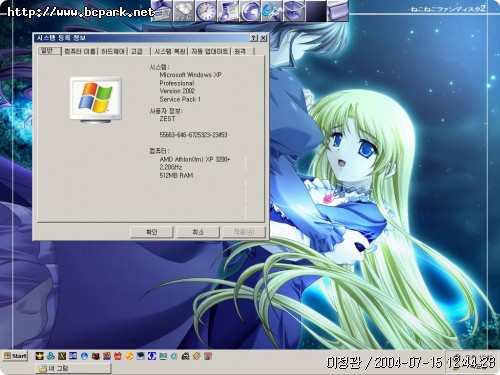Launch the blue globe quick launch icon
This screenshot has width=500, height=375.
point(85,356)
